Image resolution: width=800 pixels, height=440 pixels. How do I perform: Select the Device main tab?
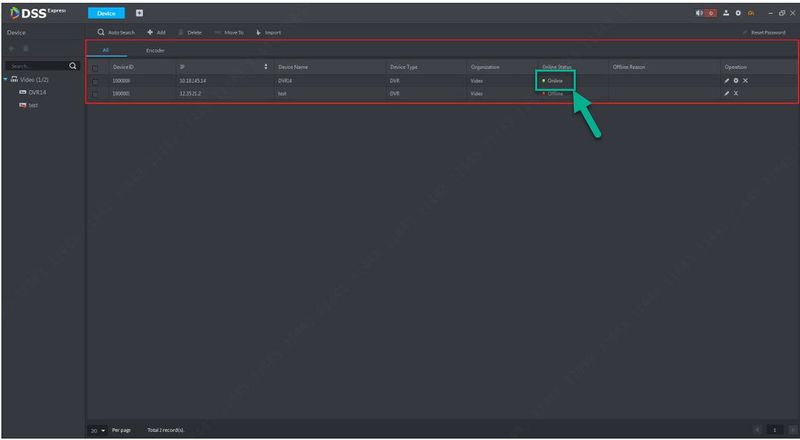click(x=106, y=13)
